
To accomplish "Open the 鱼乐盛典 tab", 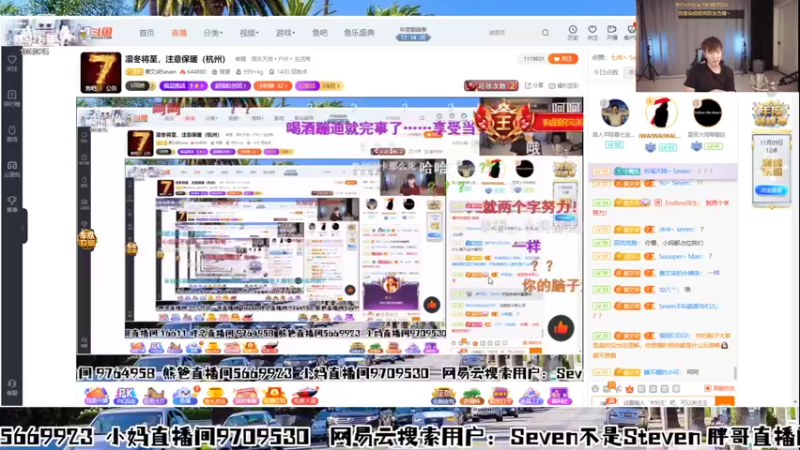I will 359,33.
